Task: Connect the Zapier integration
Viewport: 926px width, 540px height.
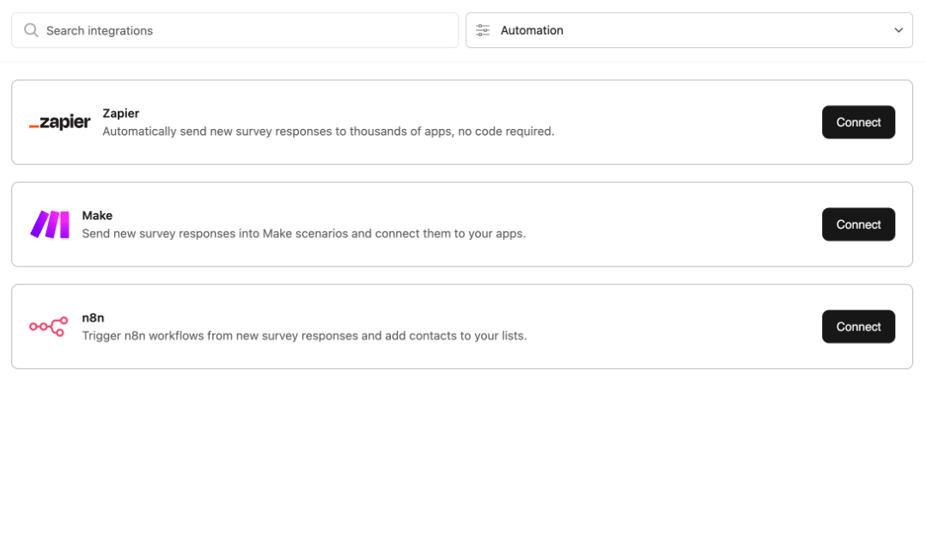Action: click(858, 122)
